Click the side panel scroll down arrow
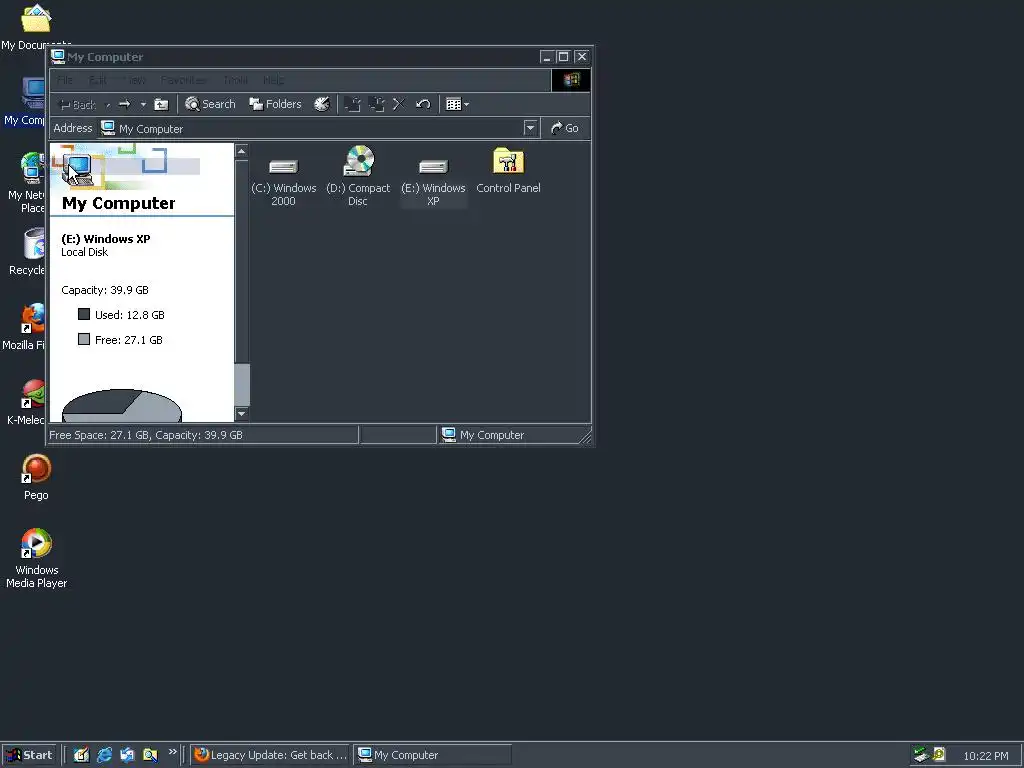The width and height of the screenshot is (1024, 768). (x=242, y=413)
